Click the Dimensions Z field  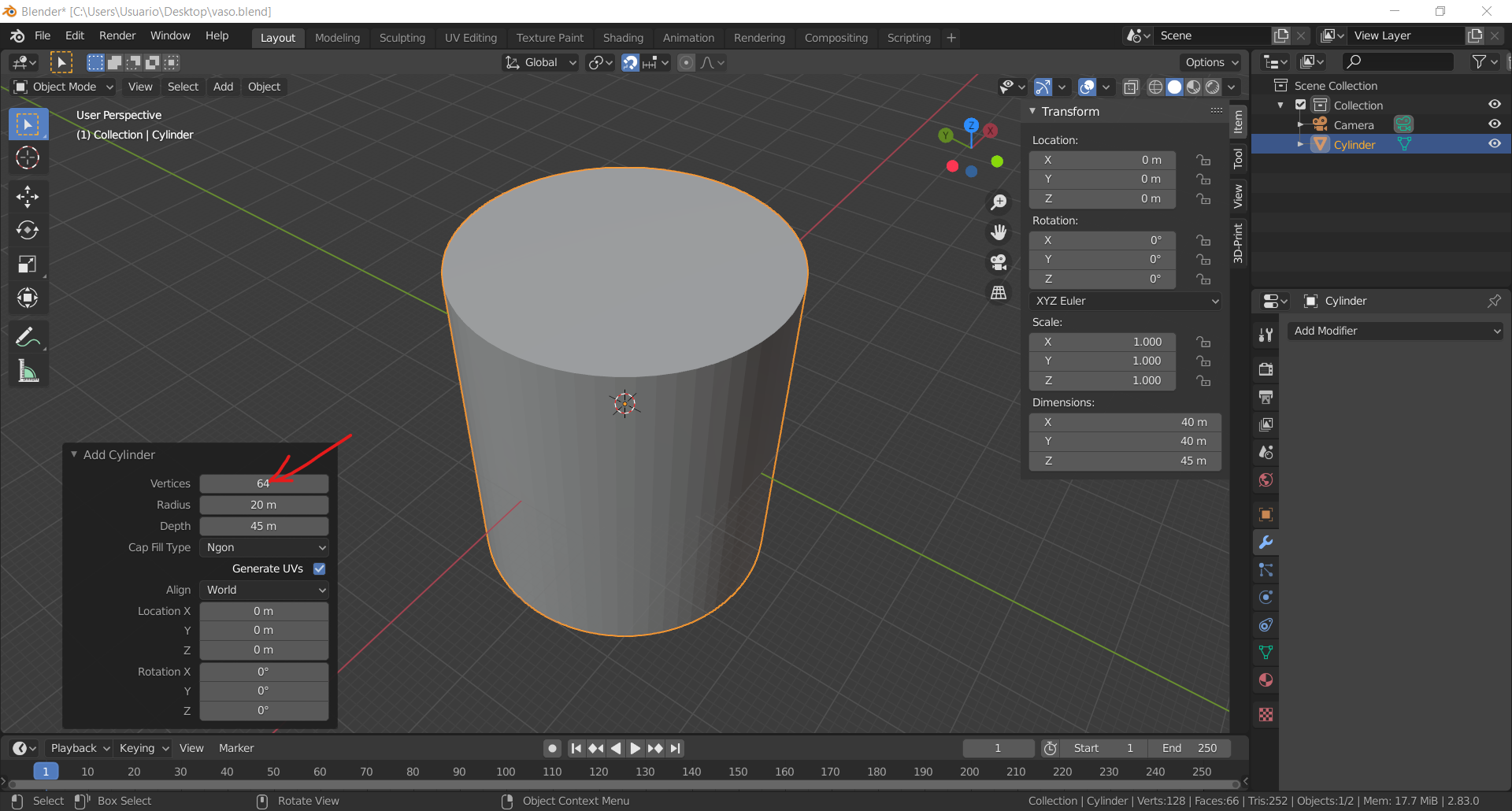(1125, 461)
